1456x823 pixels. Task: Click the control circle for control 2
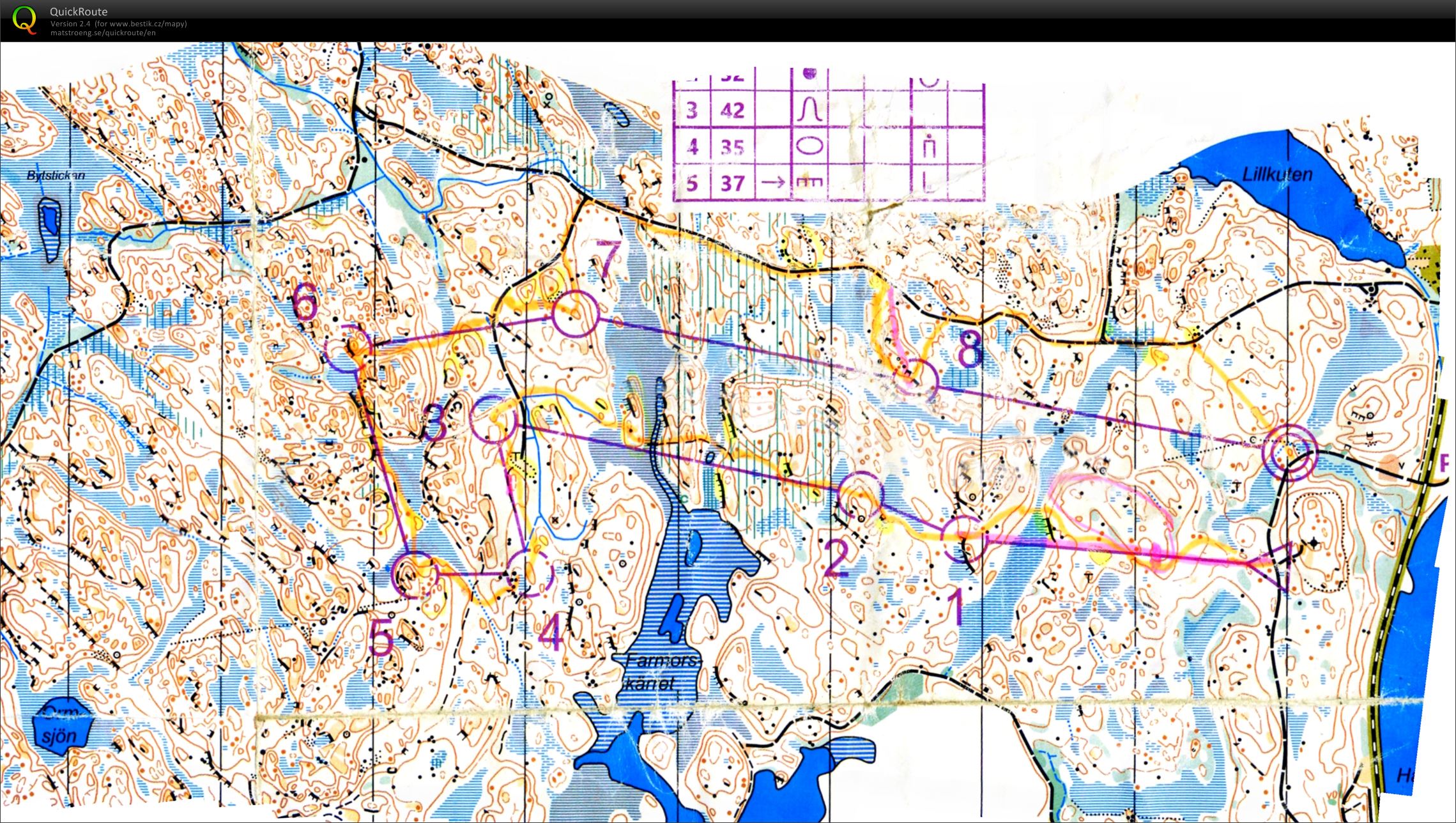(x=861, y=495)
